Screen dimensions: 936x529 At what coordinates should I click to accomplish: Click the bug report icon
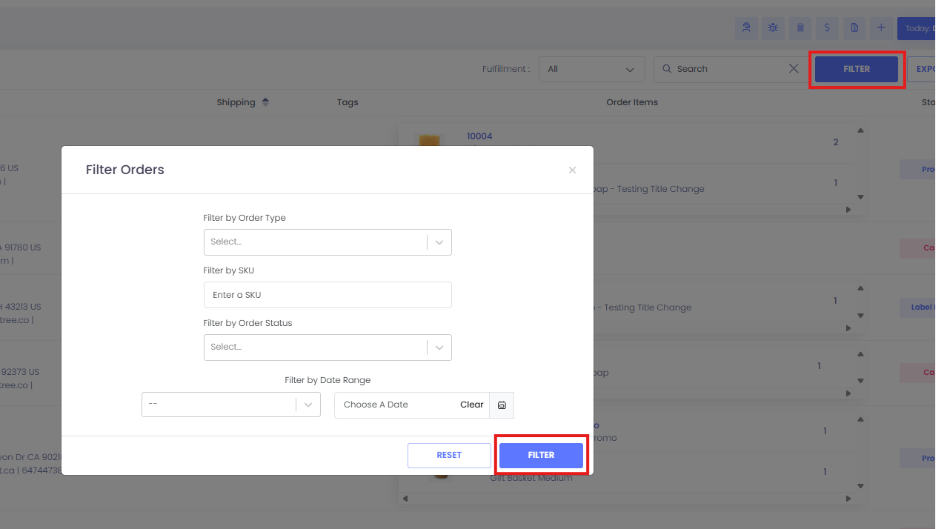[x=773, y=28]
